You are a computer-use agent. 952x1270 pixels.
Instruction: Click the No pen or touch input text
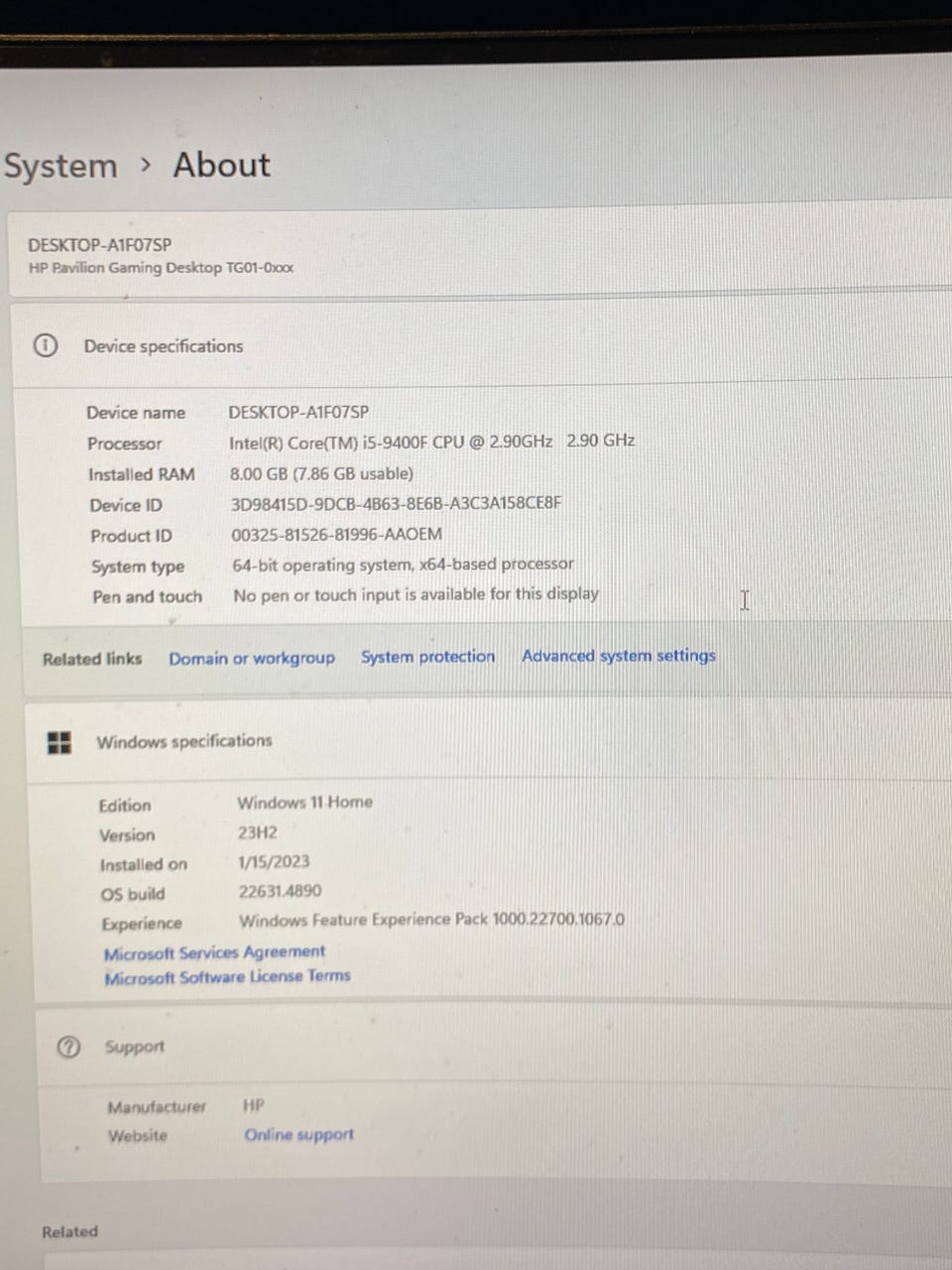tap(416, 594)
